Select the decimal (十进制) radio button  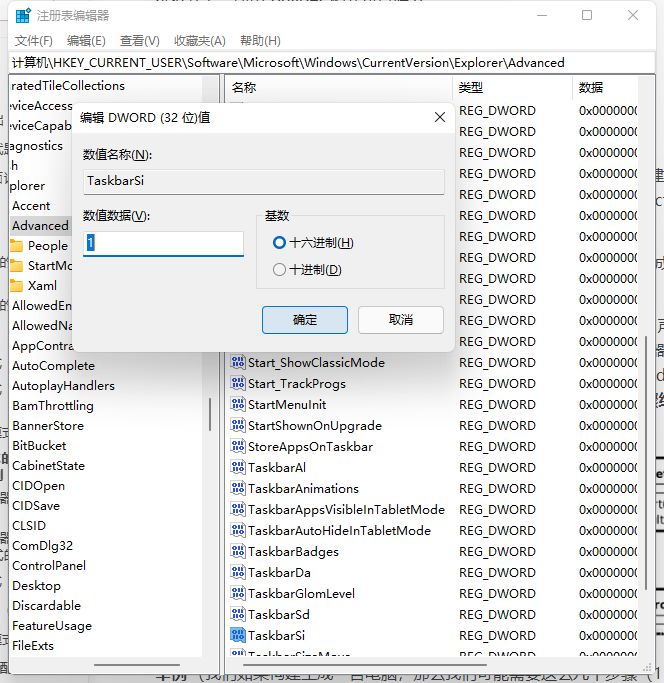(x=279, y=270)
